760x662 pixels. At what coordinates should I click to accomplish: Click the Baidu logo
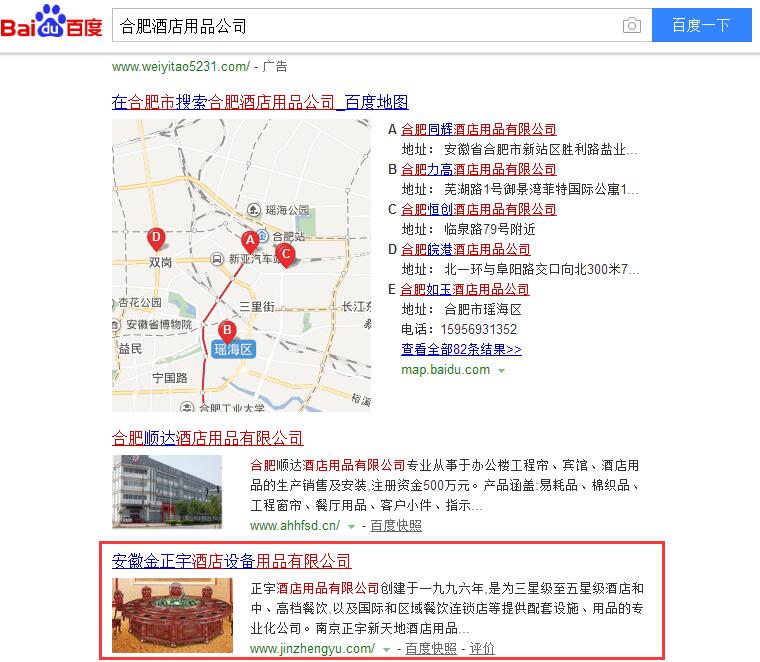click(51, 22)
